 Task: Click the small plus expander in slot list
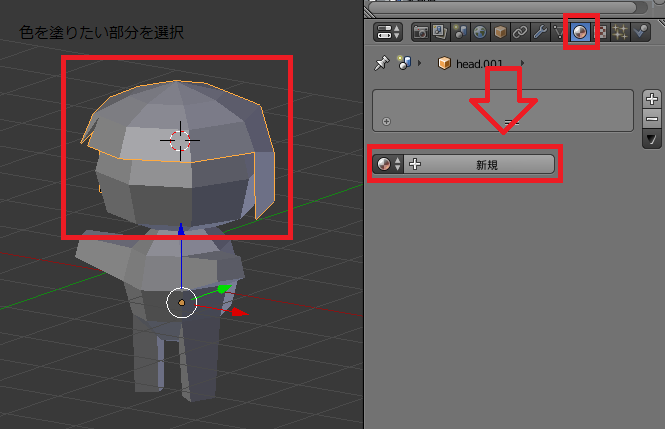386,122
